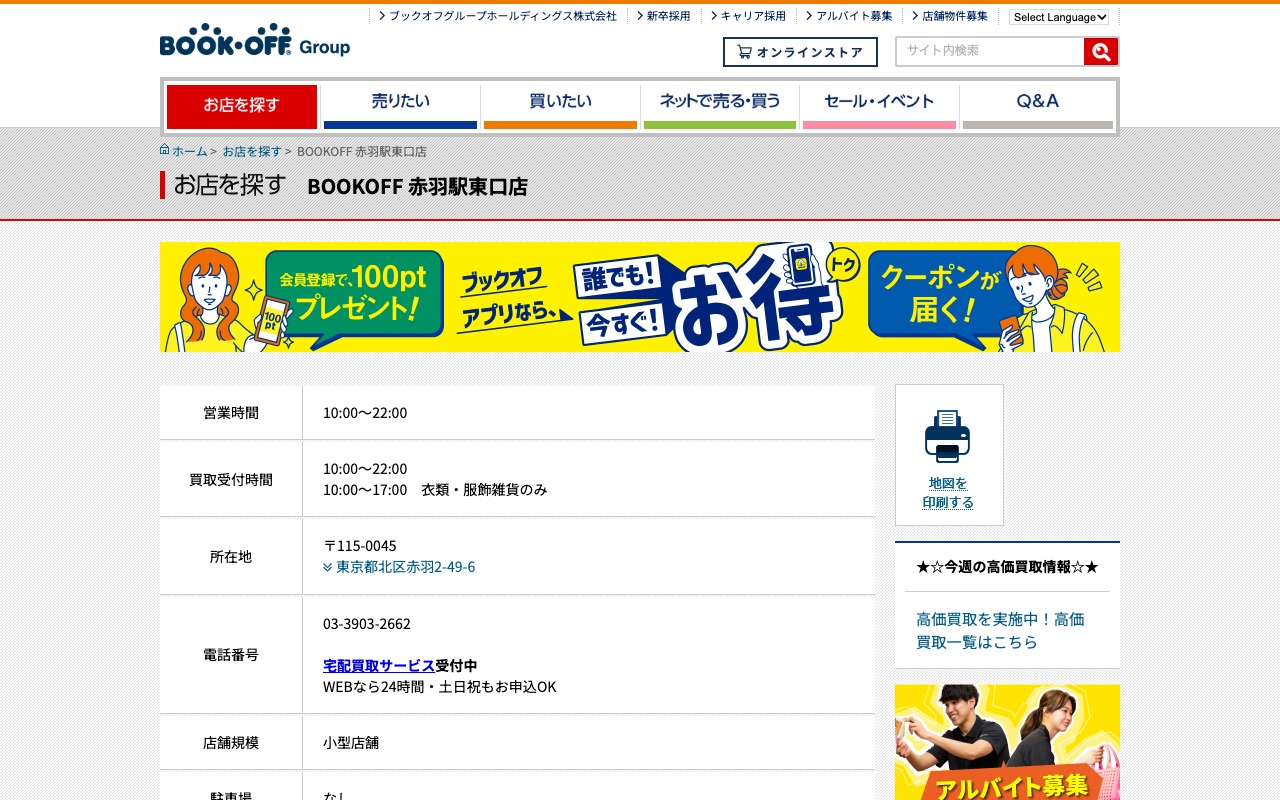Click the postal code 〒115-0045
Image resolution: width=1280 pixels, height=800 pixels.
pyautogui.click(x=360, y=546)
